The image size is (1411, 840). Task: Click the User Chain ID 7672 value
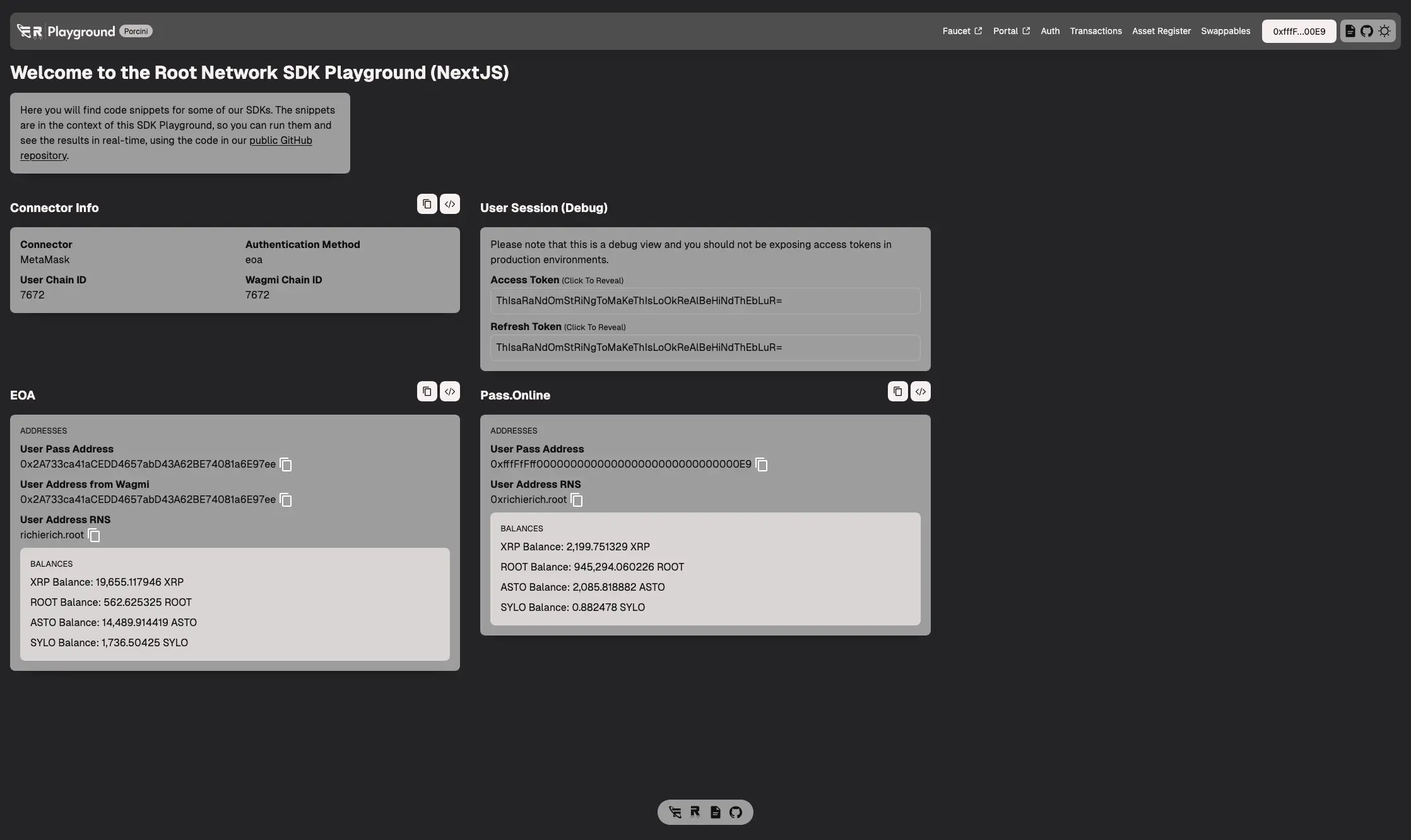[32, 295]
